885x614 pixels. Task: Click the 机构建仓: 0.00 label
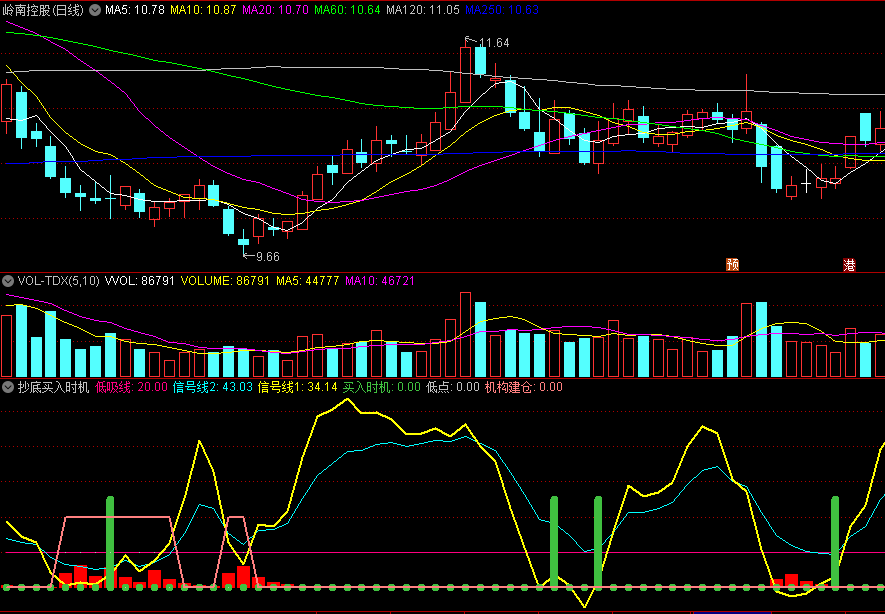524,387
